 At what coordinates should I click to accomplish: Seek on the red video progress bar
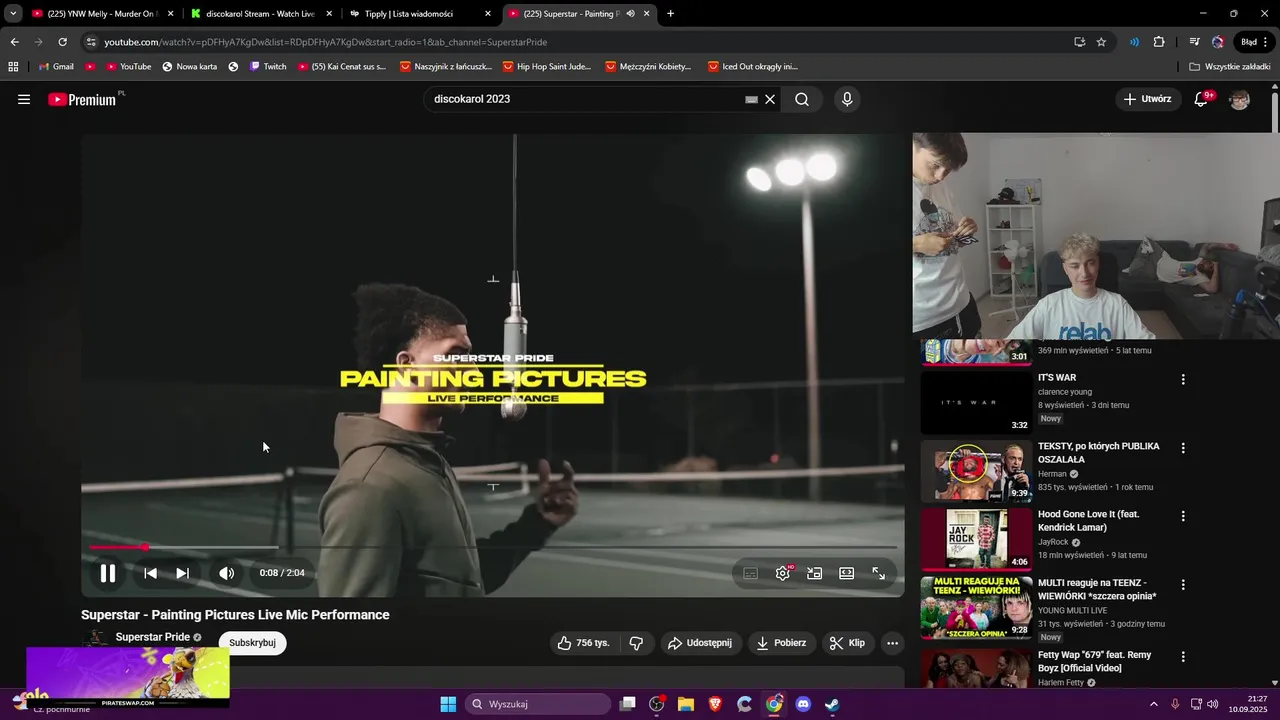[x=492, y=547]
